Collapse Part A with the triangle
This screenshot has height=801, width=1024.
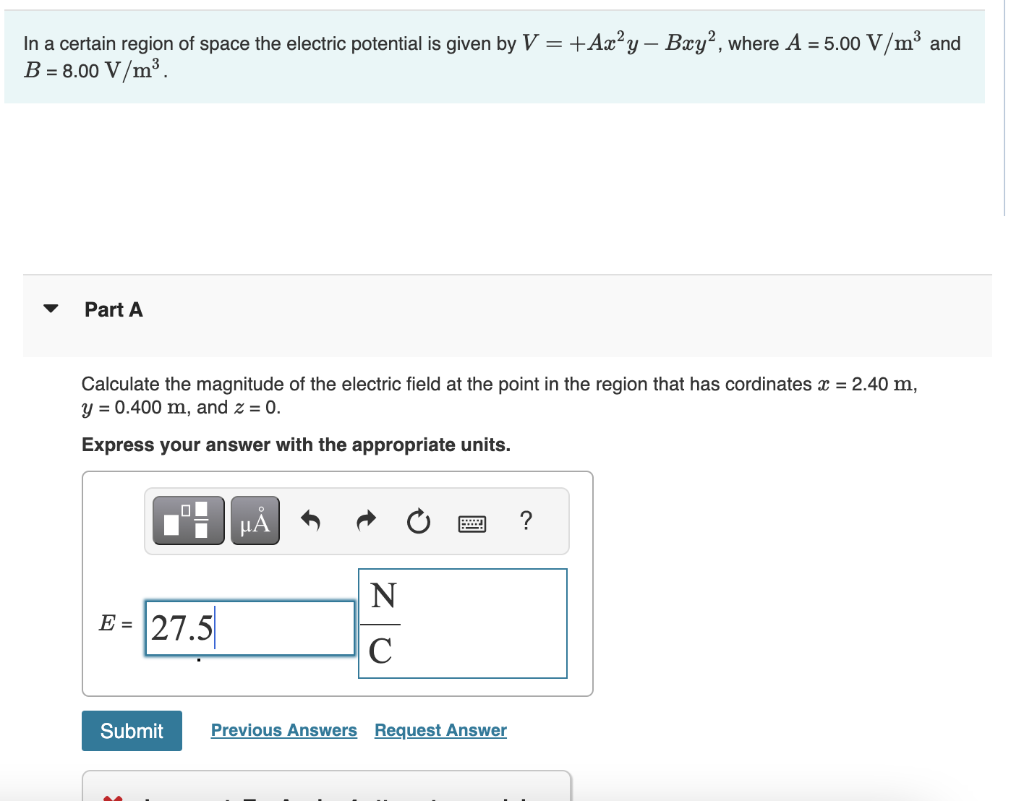(x=50, y=308)
